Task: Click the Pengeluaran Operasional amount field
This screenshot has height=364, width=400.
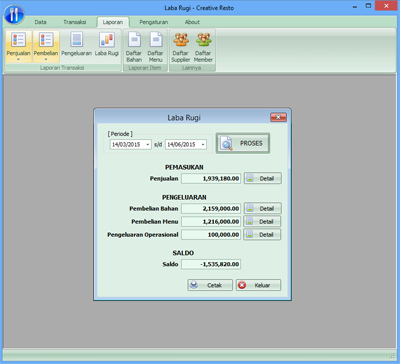Action: coord(211,235)
